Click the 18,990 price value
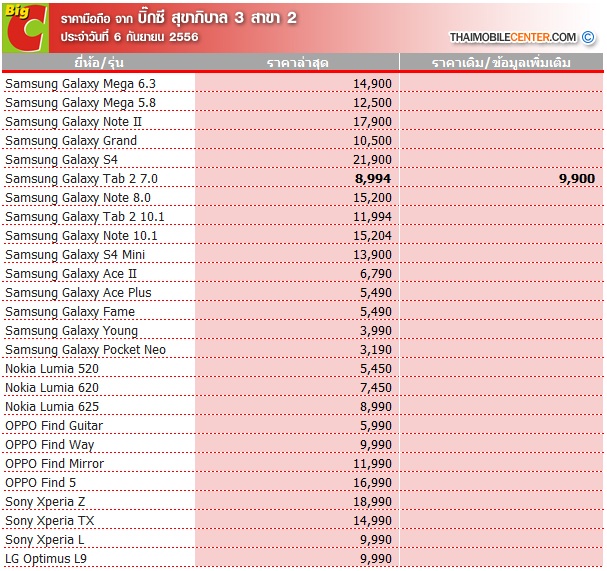Screen dimensions: 607x571 tap(372, 501)
